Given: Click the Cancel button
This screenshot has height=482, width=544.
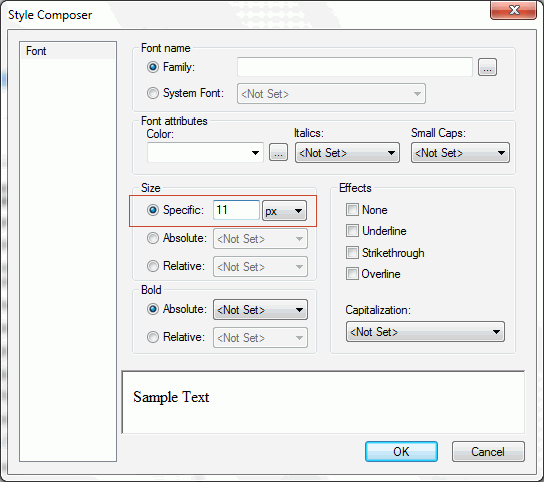Looking at the screenshot, I should click(488, 451).
